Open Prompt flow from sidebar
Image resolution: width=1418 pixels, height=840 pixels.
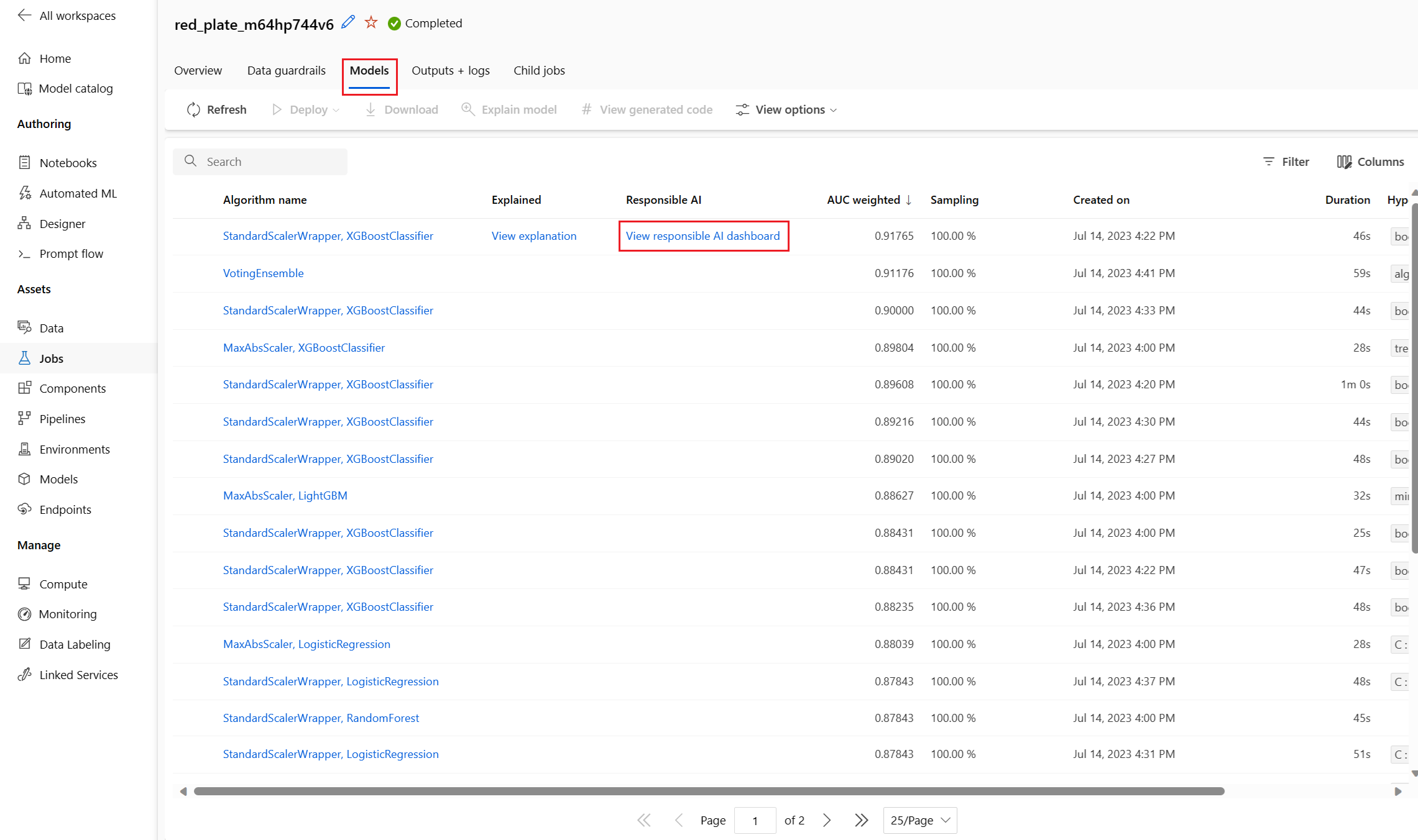pos(71,253)
